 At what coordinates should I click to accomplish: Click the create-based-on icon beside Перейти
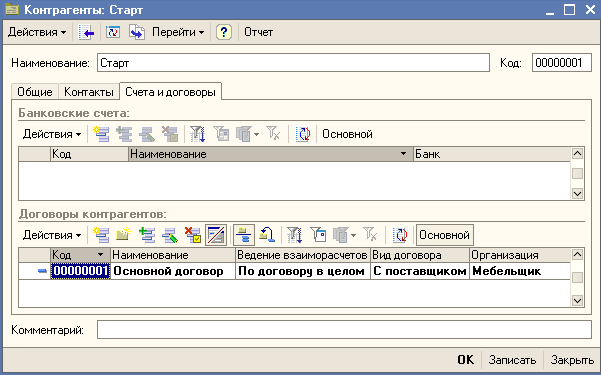(137, 32)
